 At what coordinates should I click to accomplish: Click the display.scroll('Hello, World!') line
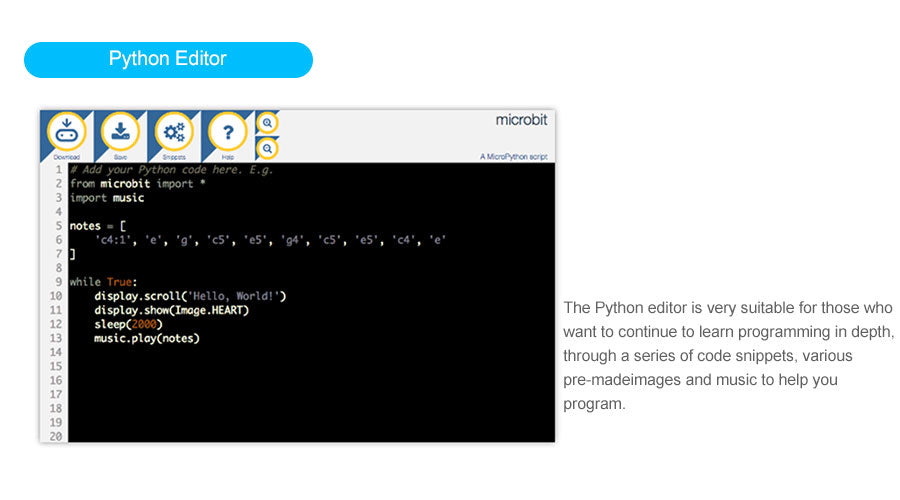click(x=190, y=296)
